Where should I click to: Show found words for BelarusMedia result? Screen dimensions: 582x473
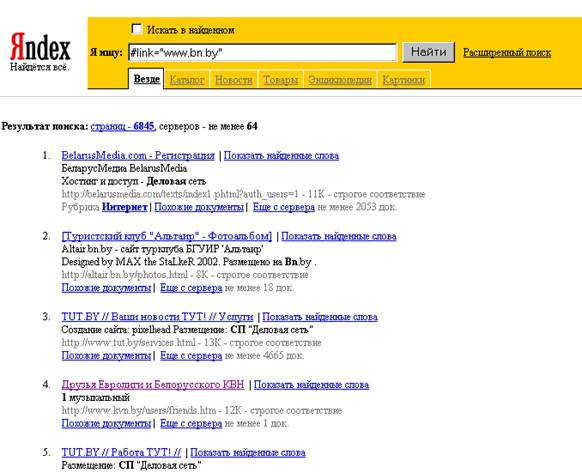tap(281, 156)
